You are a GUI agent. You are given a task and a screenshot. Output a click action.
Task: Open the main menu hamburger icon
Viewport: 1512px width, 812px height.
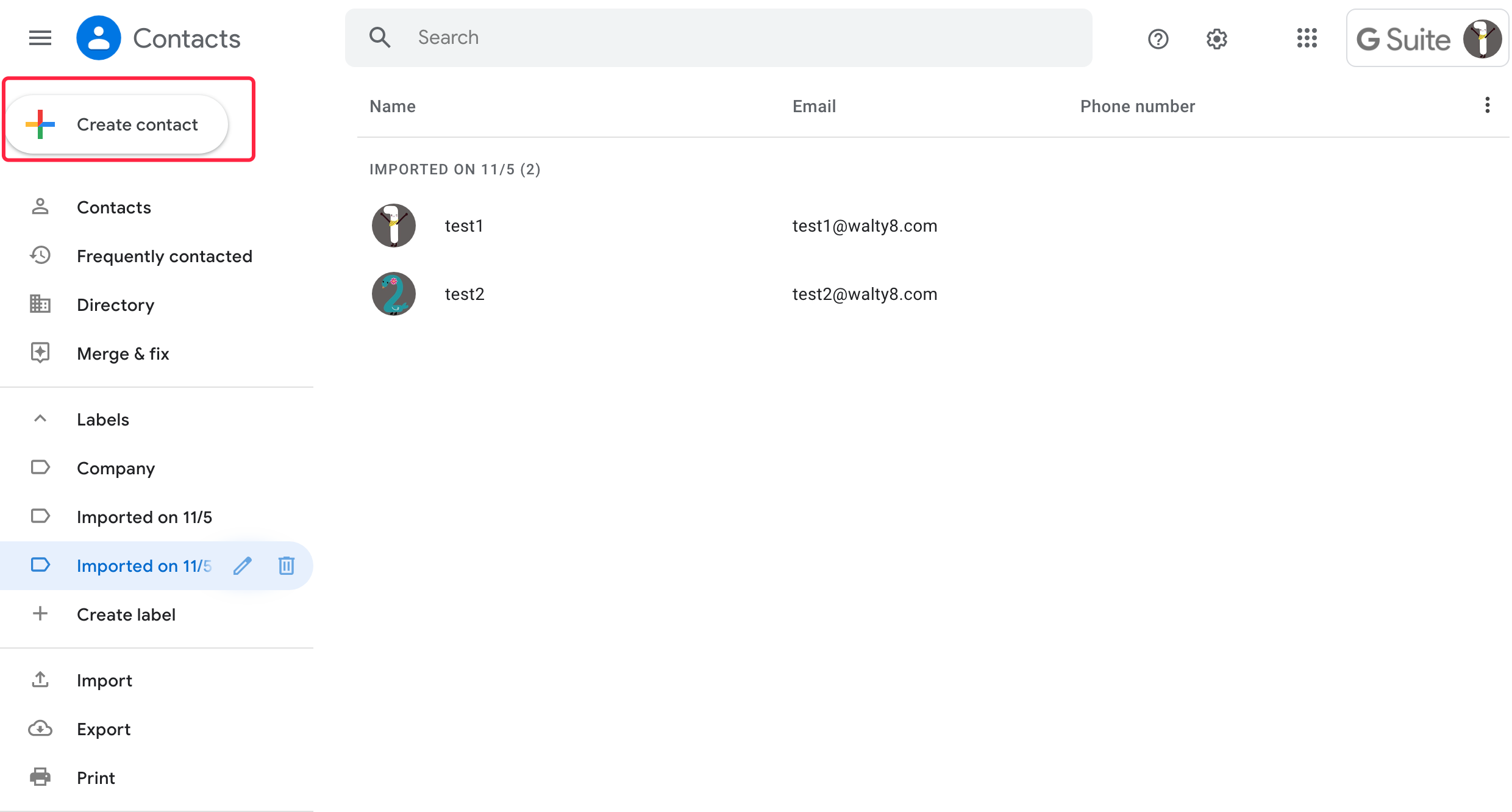[40, 38]
